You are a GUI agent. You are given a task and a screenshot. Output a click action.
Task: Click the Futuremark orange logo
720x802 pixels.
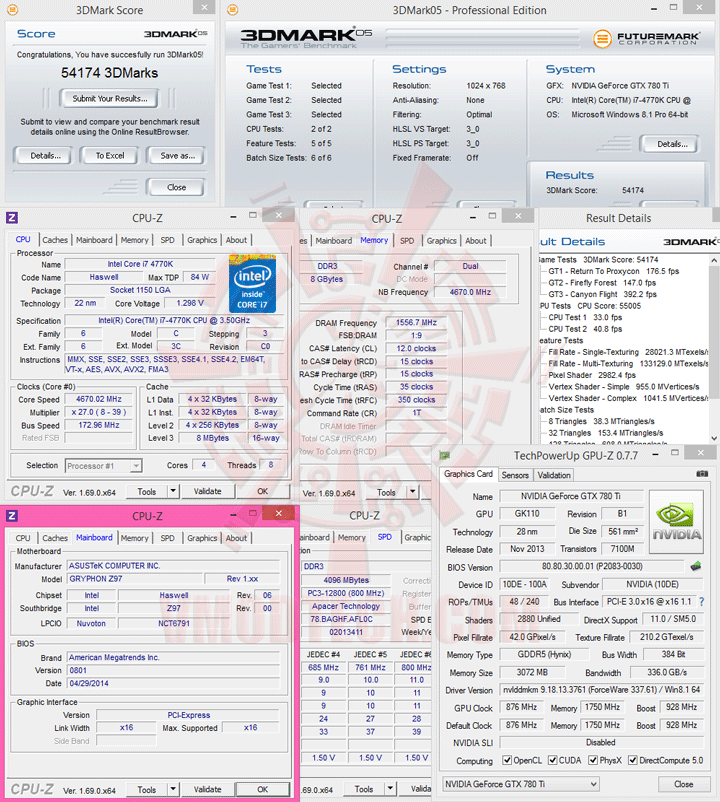click(x=602, y=39)
